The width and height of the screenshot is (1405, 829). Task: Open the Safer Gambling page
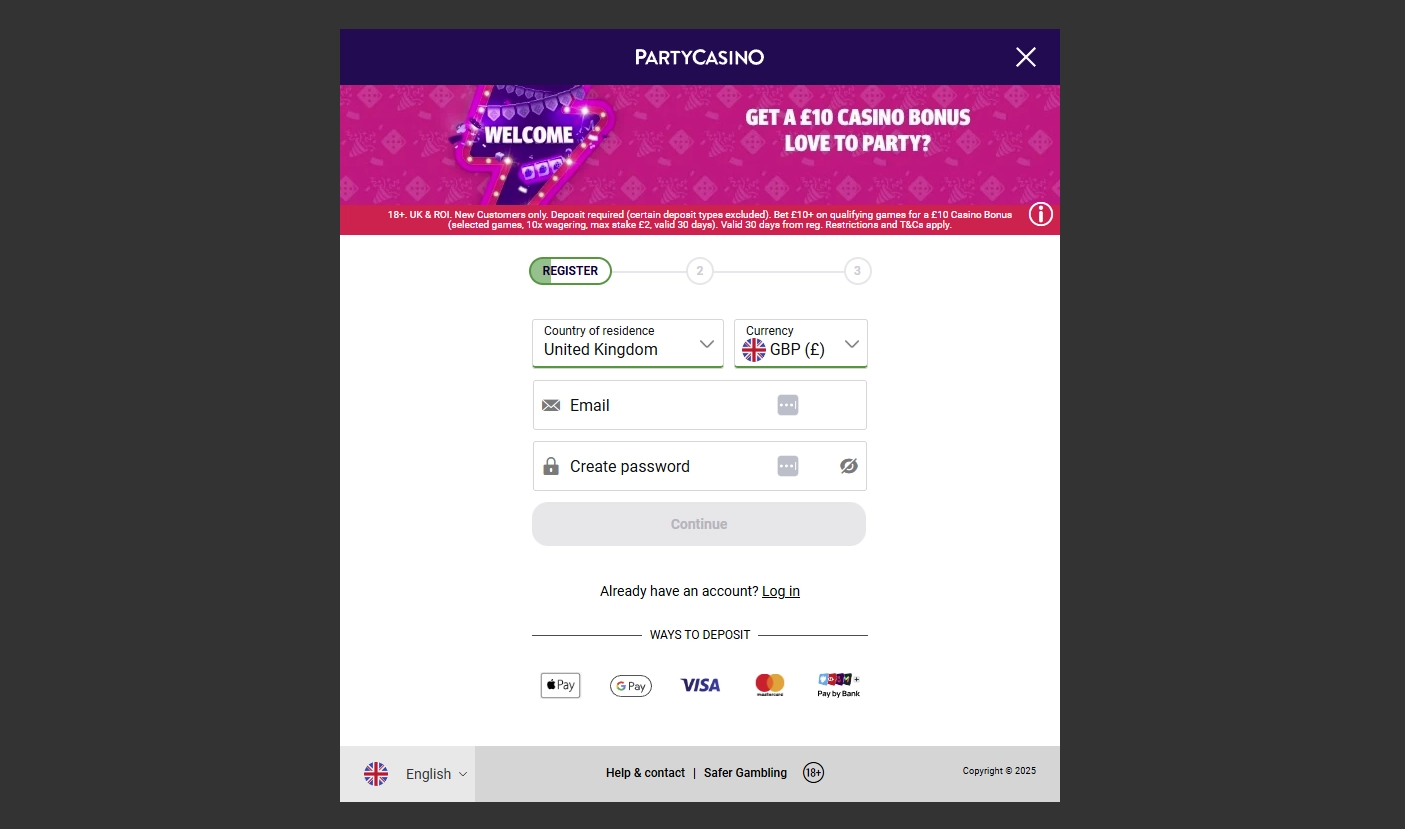(745, 772)
